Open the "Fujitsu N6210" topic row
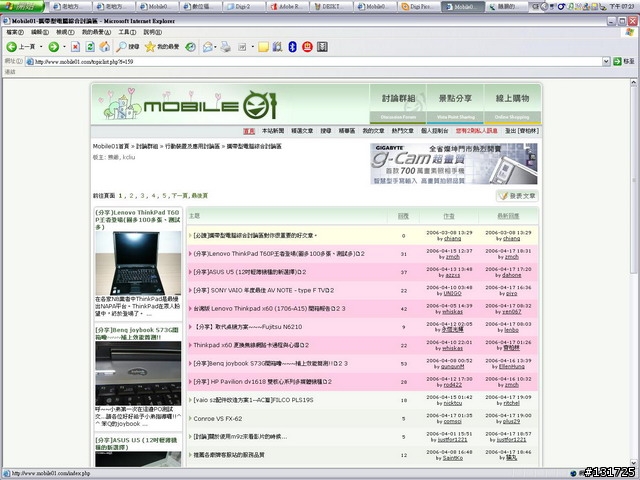This screenshot has height=480, width=640. click(x=247, y=327)
